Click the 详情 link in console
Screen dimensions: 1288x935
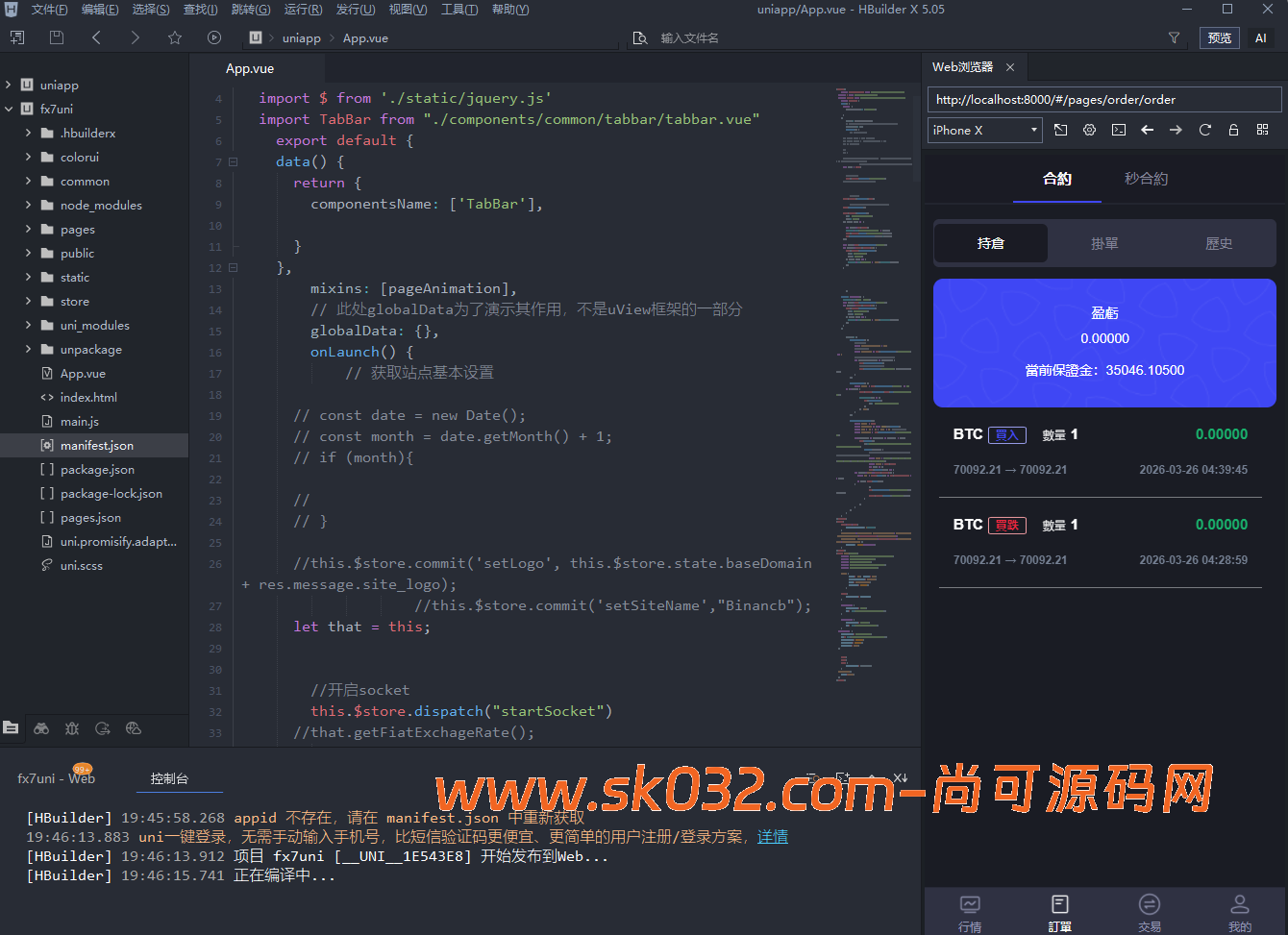pyautogui.click(x=772, y=837)
